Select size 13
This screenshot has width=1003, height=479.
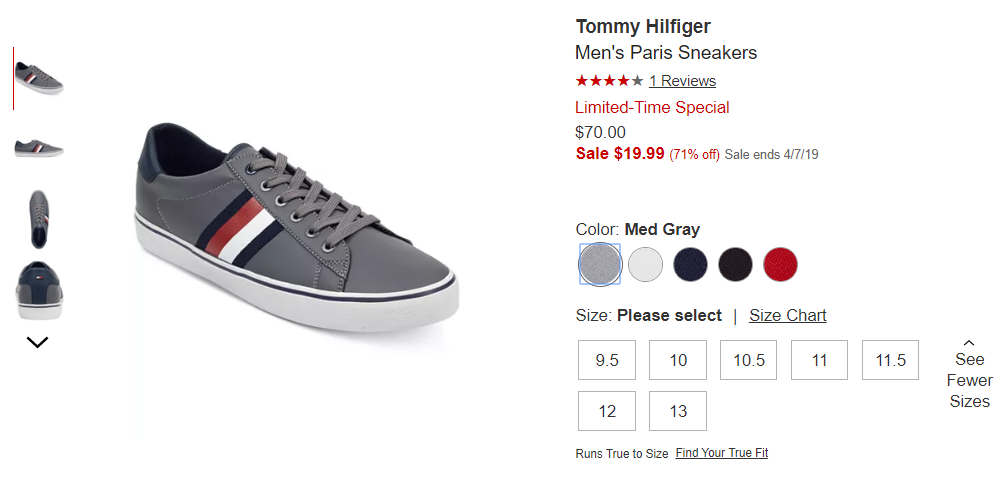tap(678, 411)
